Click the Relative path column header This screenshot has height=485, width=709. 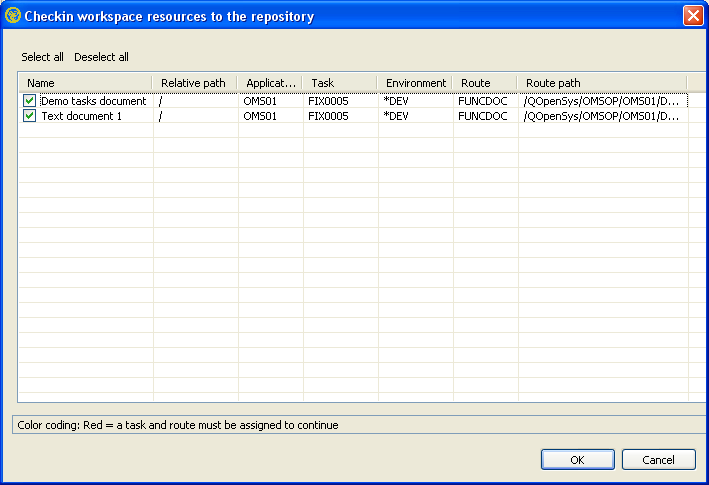(x=194, y=83)
